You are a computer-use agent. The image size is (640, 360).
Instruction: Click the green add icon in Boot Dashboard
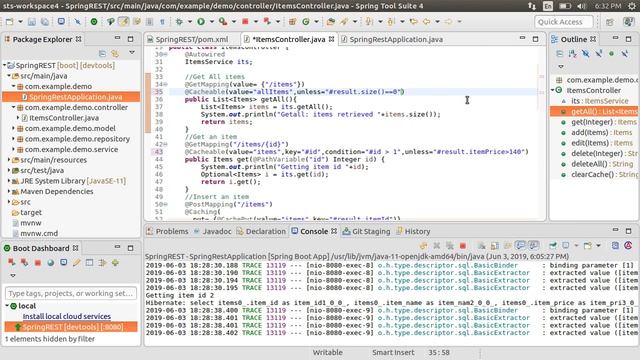[x=115, y=262]
